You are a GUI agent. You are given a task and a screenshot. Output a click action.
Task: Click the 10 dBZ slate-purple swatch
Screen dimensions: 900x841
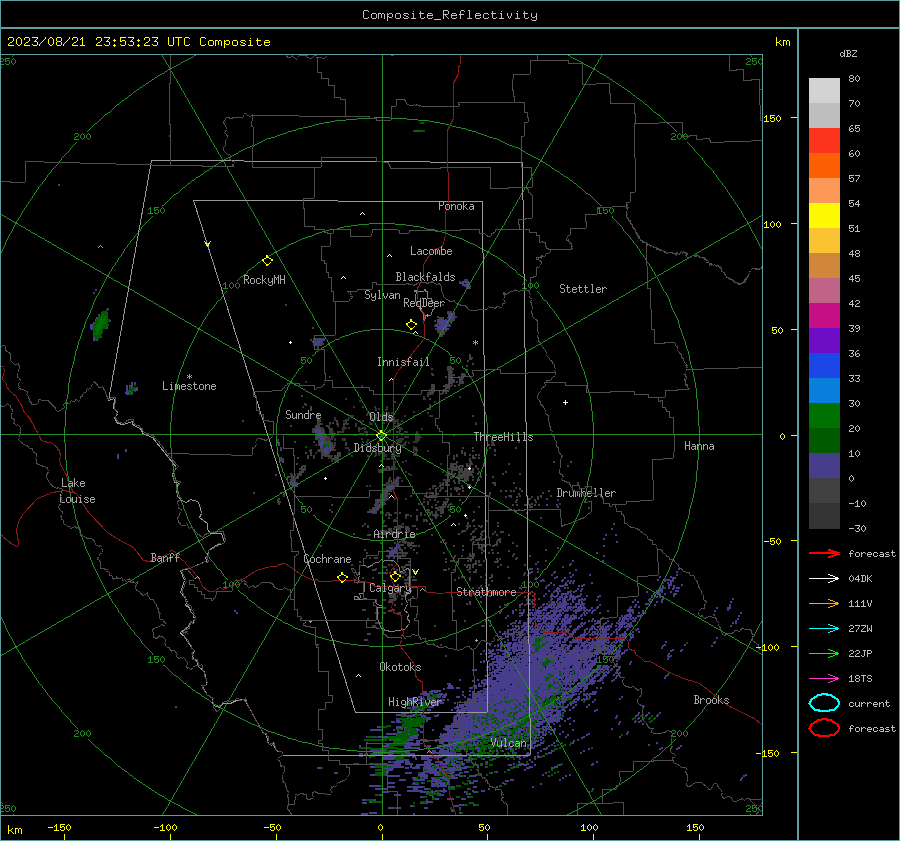click(824, 466)
